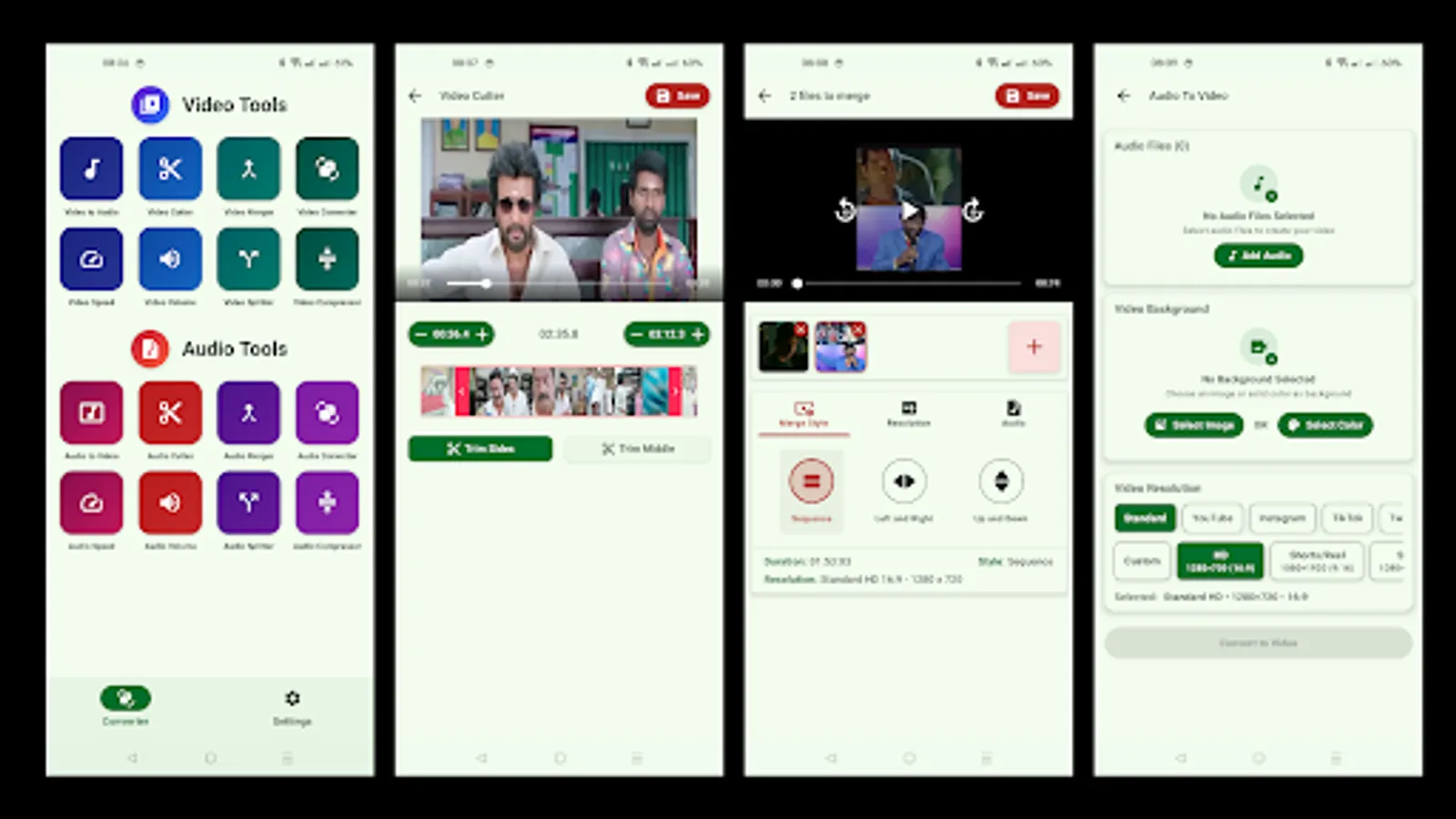
Task: Click the Add Audio button
Action: (x=1258, y=256)
